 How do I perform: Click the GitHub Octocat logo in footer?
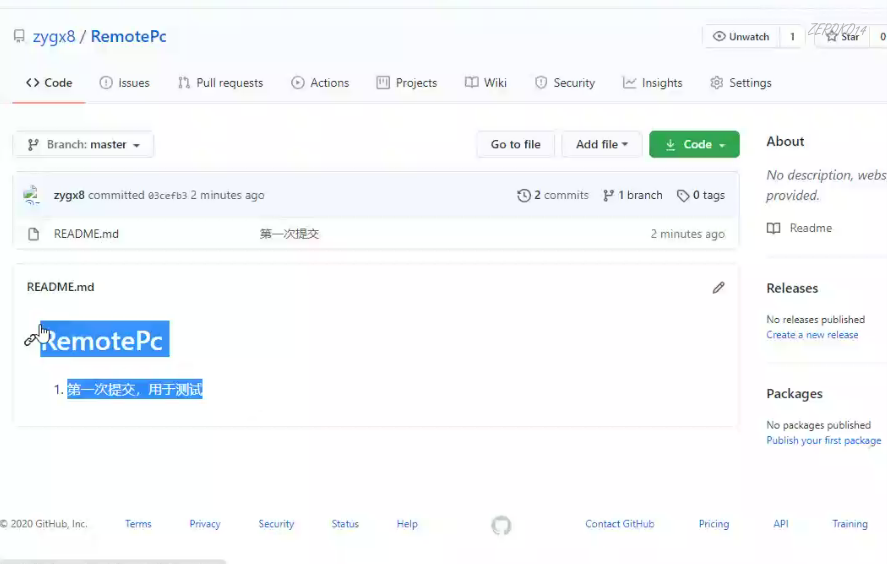point(501,526)
